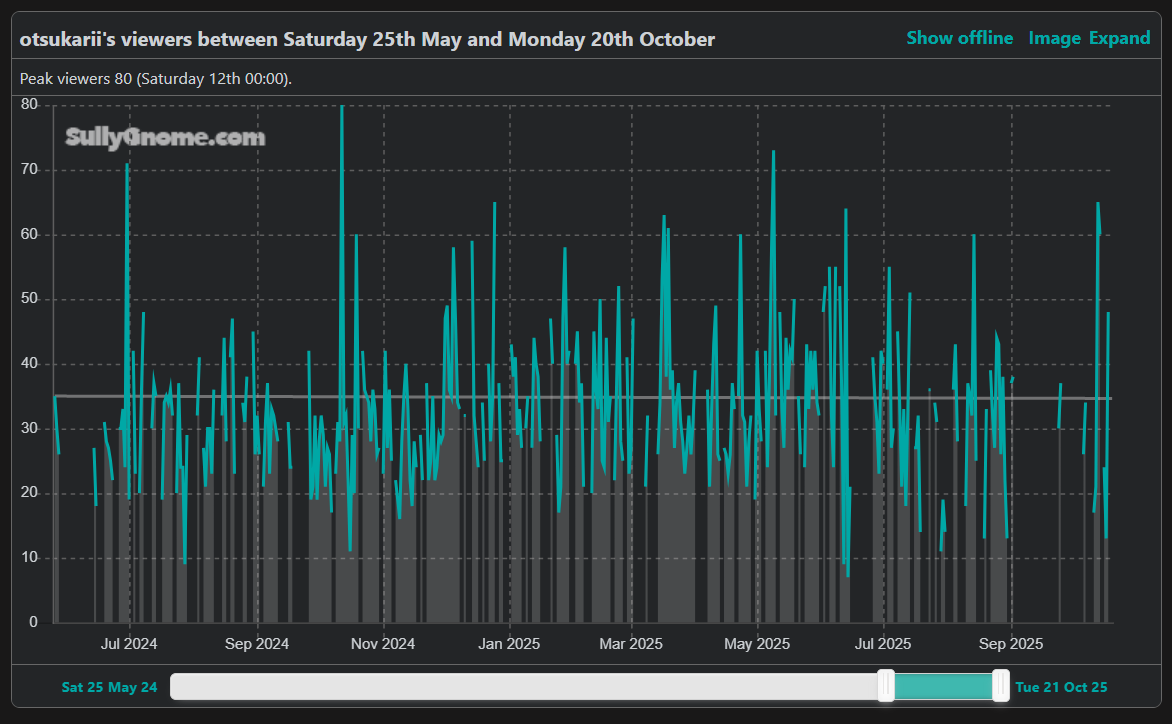The image size is (1172, 724).
Task: Click the Tue 21 Oct 25 end date label
Action: [x=1061, y=687]
